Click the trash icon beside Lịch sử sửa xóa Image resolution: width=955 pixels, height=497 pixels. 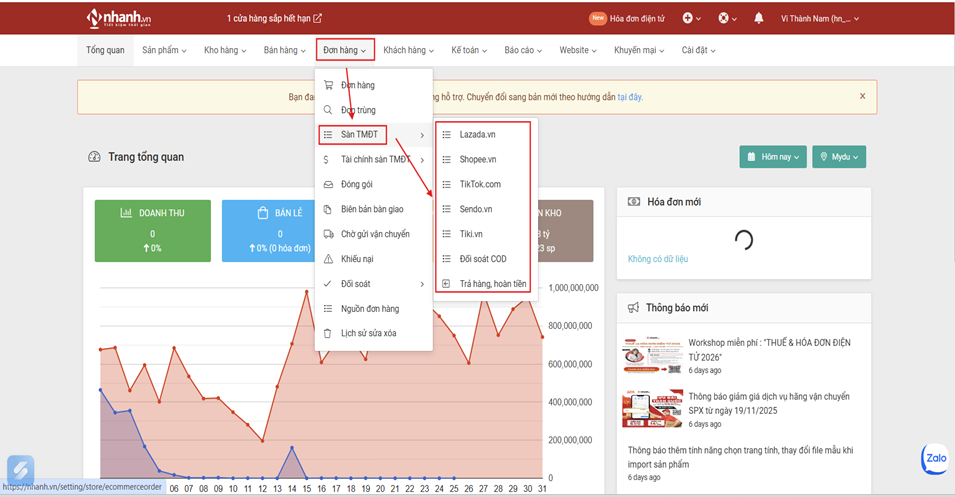328,333
